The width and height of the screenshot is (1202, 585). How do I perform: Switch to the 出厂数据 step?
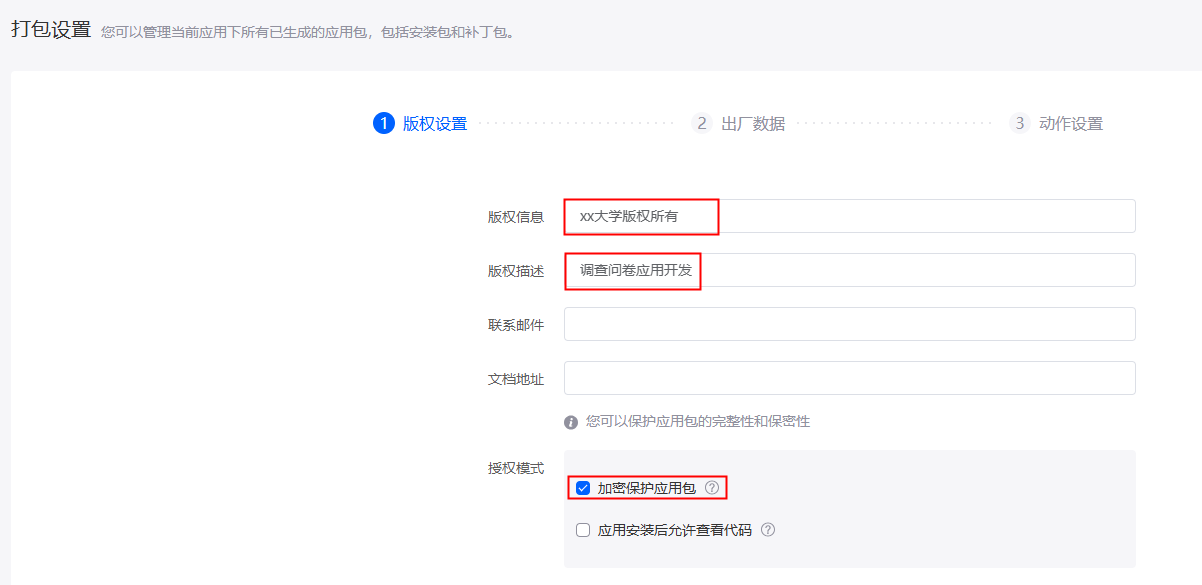tap(753, 124)
